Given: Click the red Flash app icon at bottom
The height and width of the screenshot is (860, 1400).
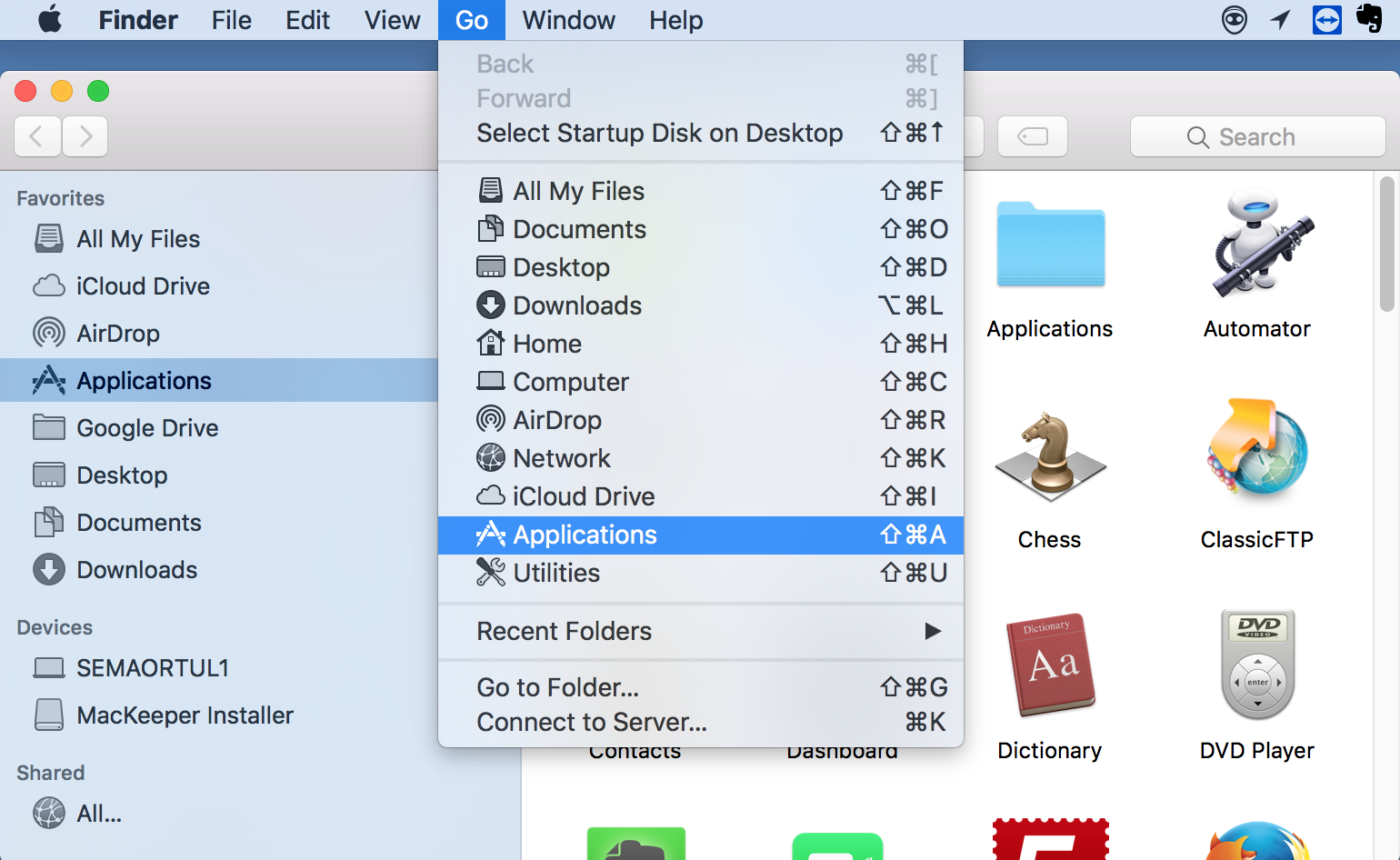Looking at the screenshot, I should point(1051,839).
